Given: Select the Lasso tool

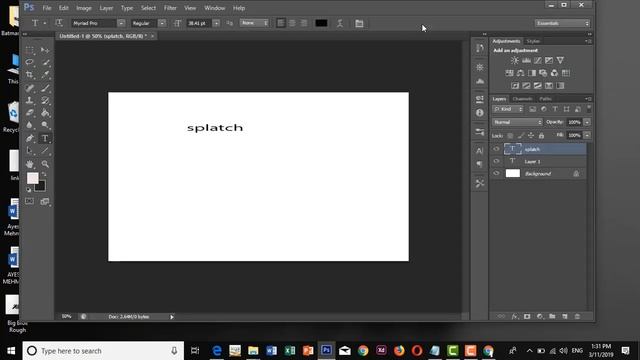Looking at the screenshot, I should [x=29, y=62].
